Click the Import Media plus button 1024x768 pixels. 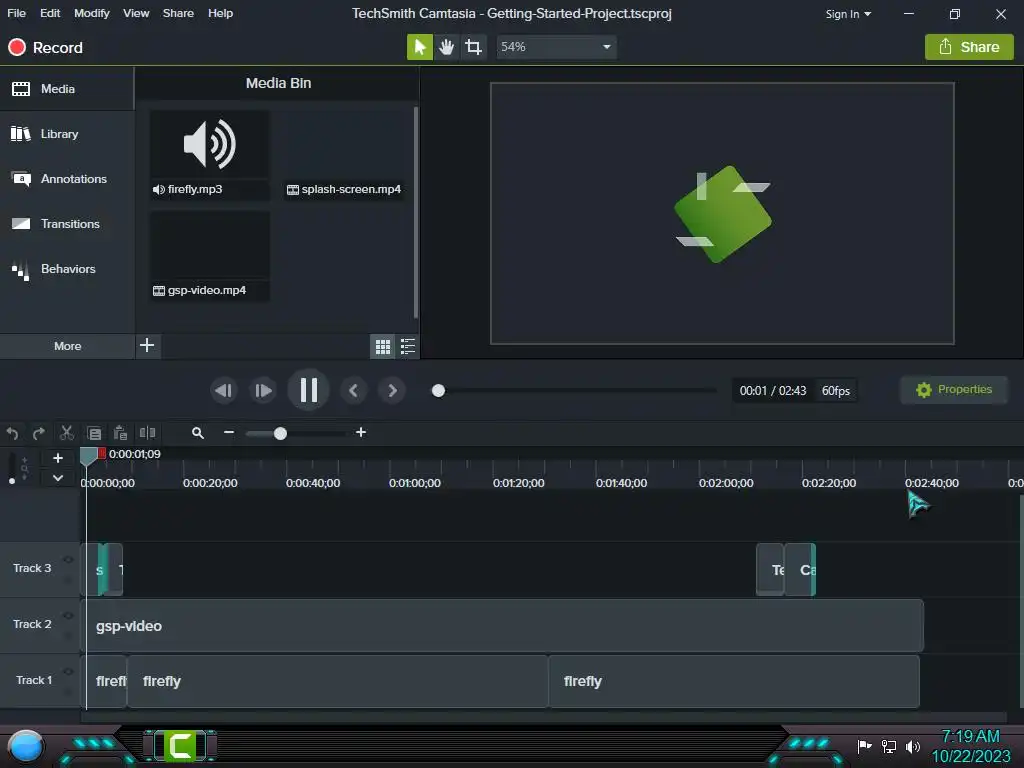tap(148, 345)
